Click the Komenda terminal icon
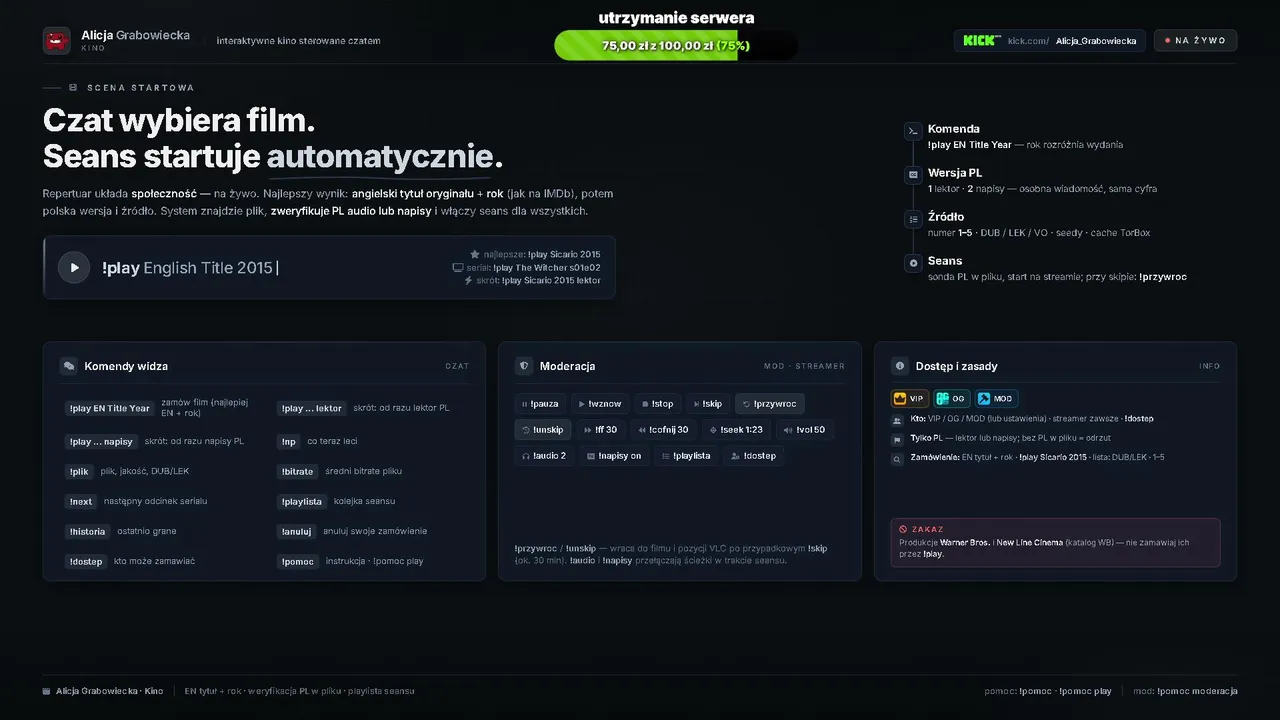 click(913, 131)
